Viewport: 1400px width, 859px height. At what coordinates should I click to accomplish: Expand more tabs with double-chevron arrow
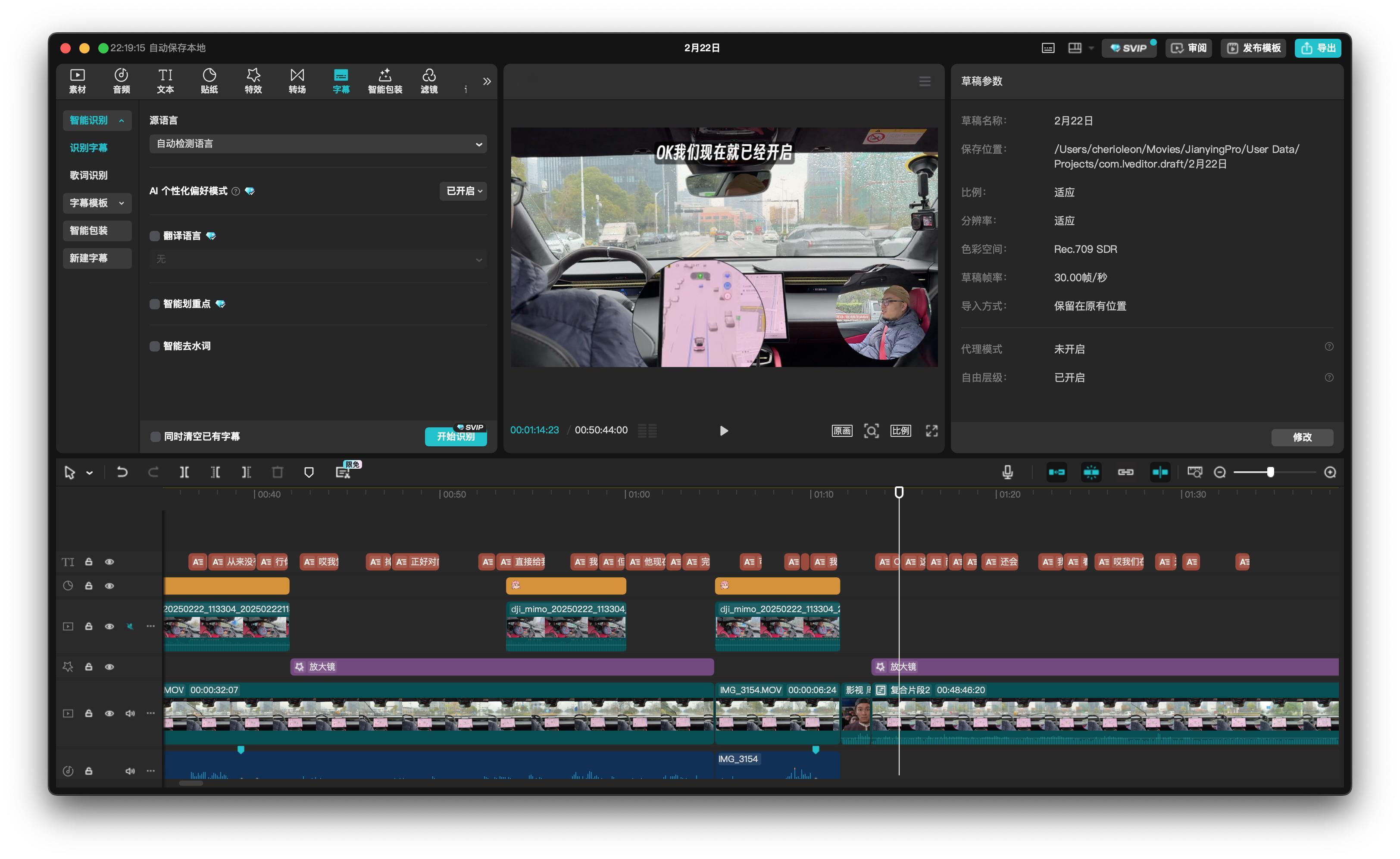[x=487, y=81]
